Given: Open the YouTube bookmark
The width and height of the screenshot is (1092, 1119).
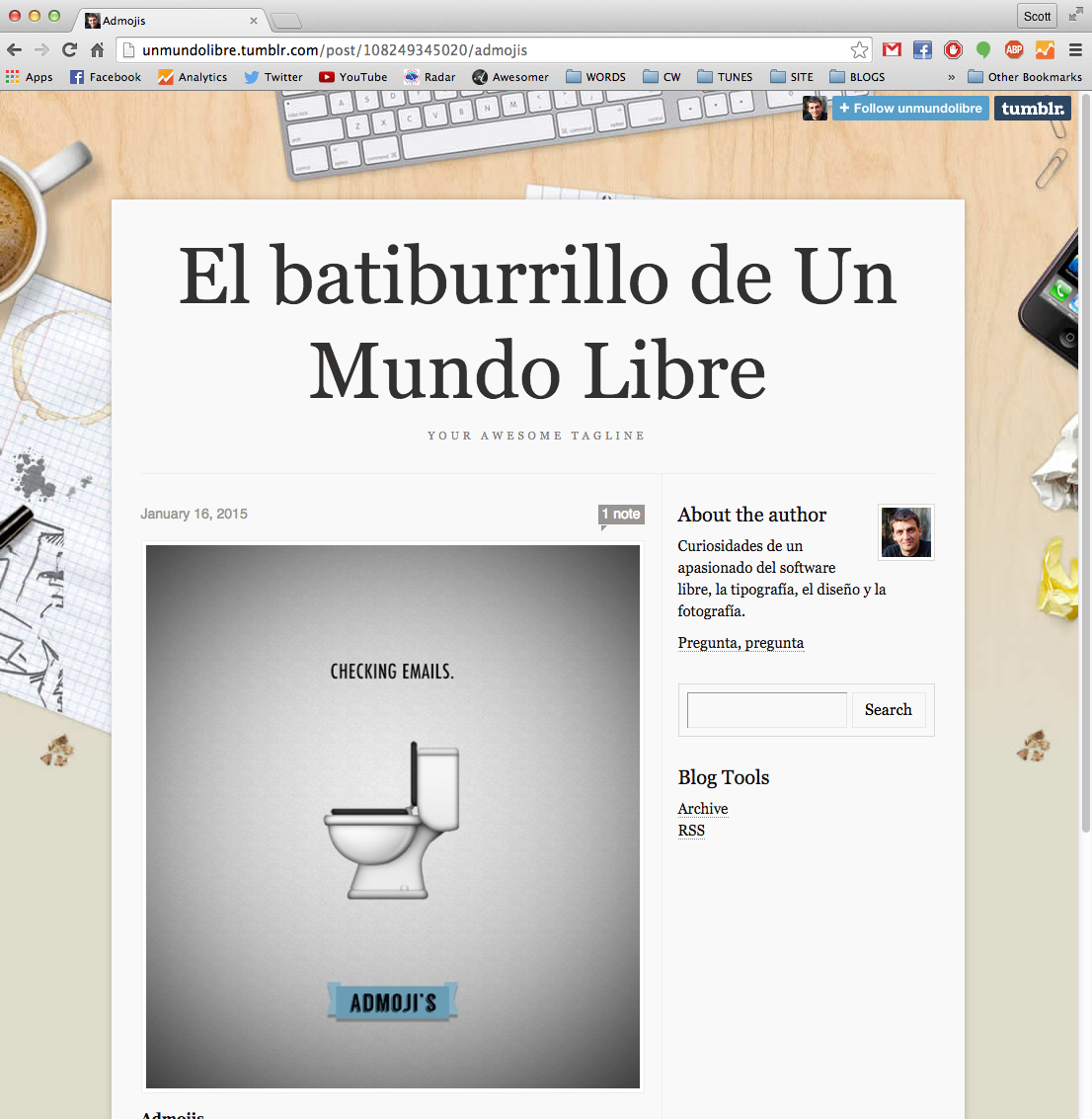Looking at the screenshot, I should [353, 77].
